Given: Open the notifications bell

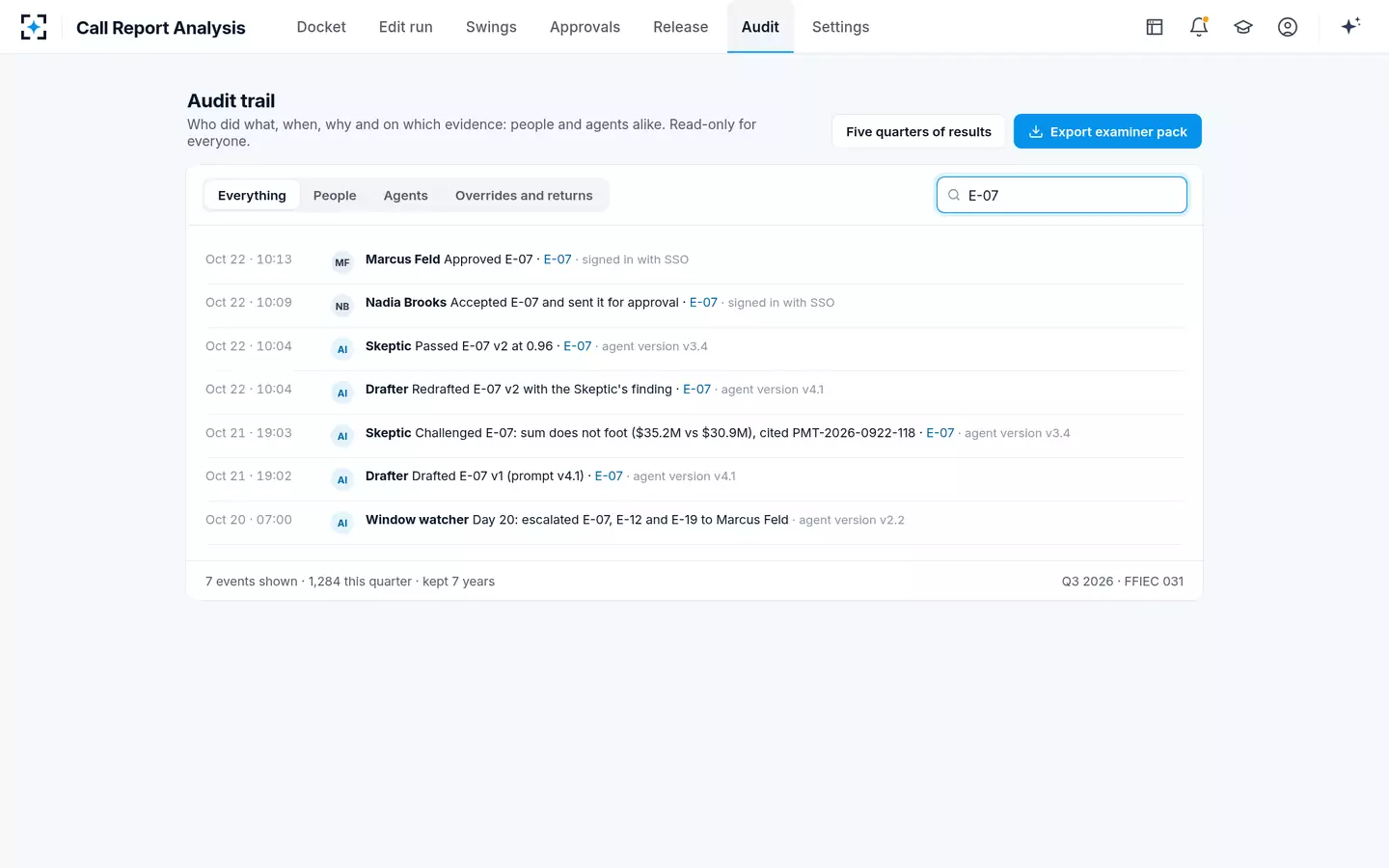Looking at the screenshot, I should click(x=1199, y=27).
